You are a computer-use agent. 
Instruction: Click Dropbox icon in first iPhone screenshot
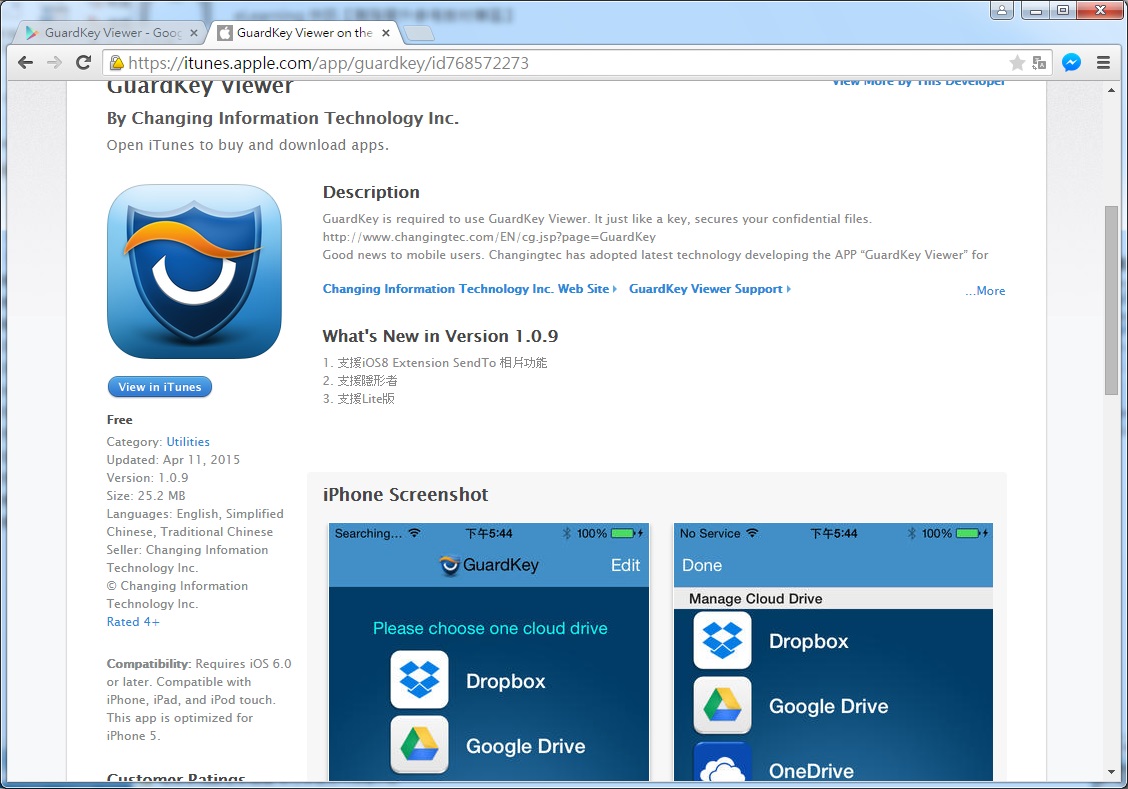pos(419,680)
